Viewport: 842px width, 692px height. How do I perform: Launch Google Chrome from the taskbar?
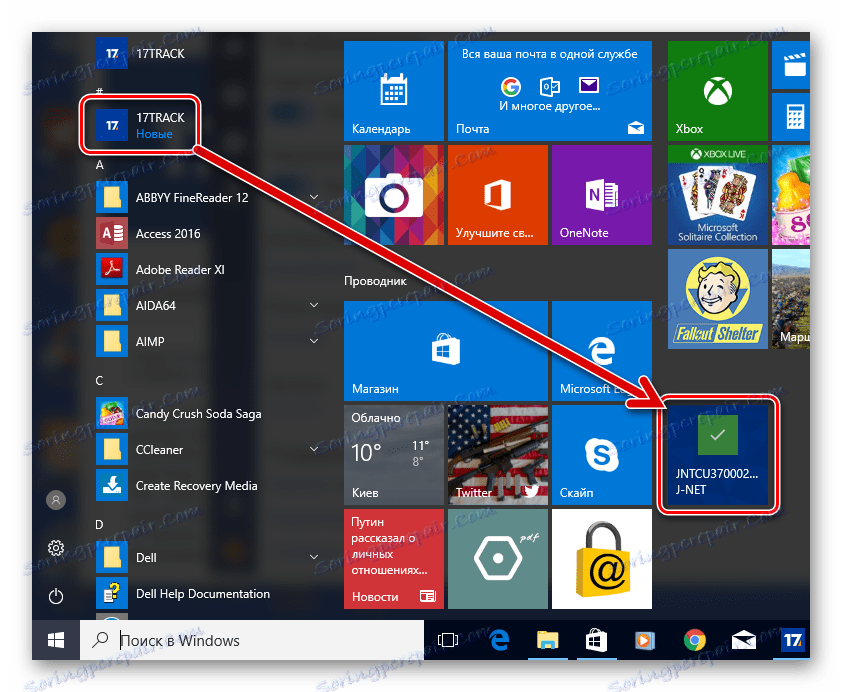(694, 641)
